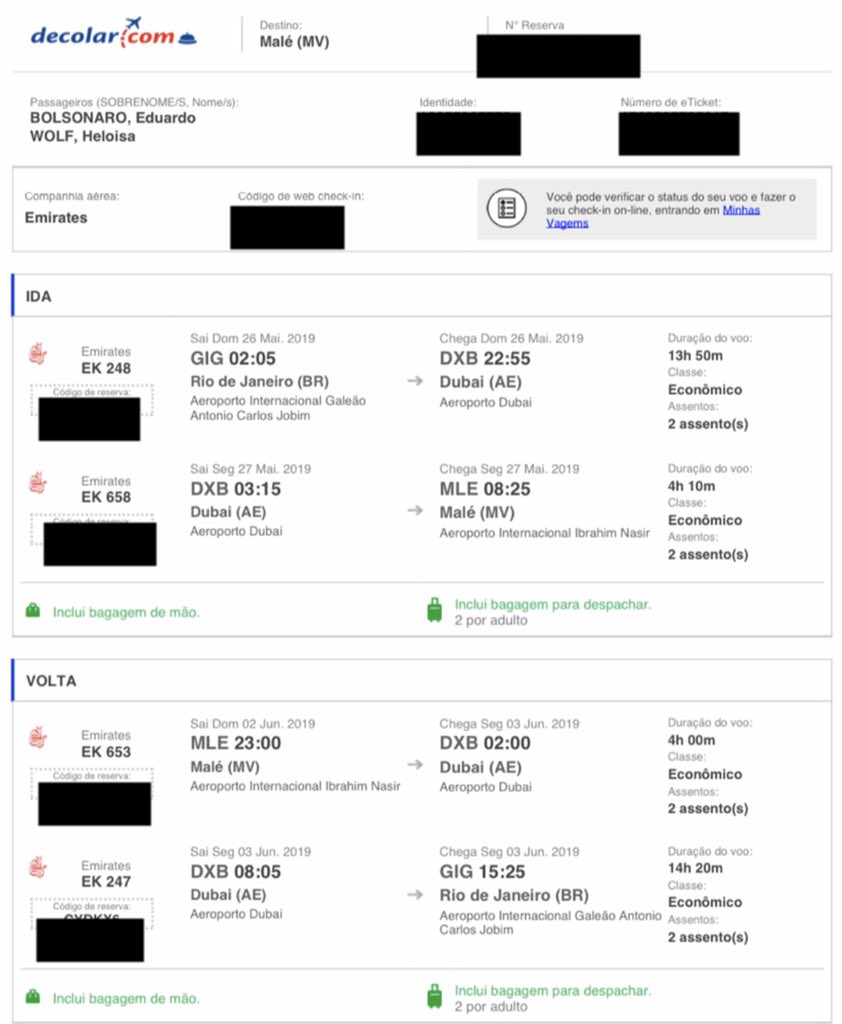Click 'Aeroporto Internacional Galeão Antonio Carlos Jobim' departure airport

coord(278,408)
